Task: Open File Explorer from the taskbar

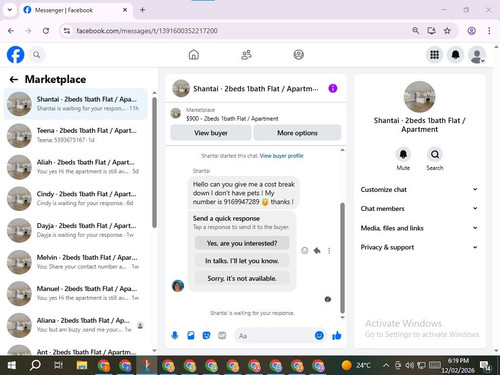Action: [x=82, y=365]
